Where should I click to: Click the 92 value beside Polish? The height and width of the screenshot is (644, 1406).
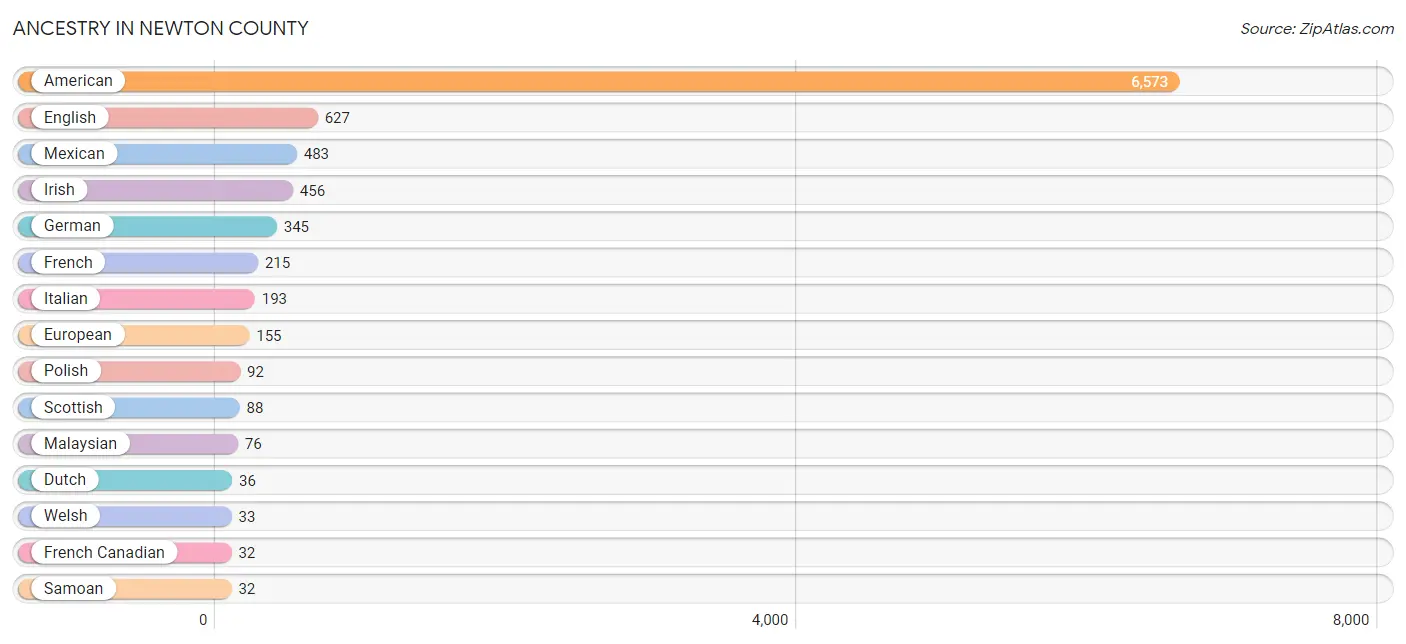click(255, 371)
